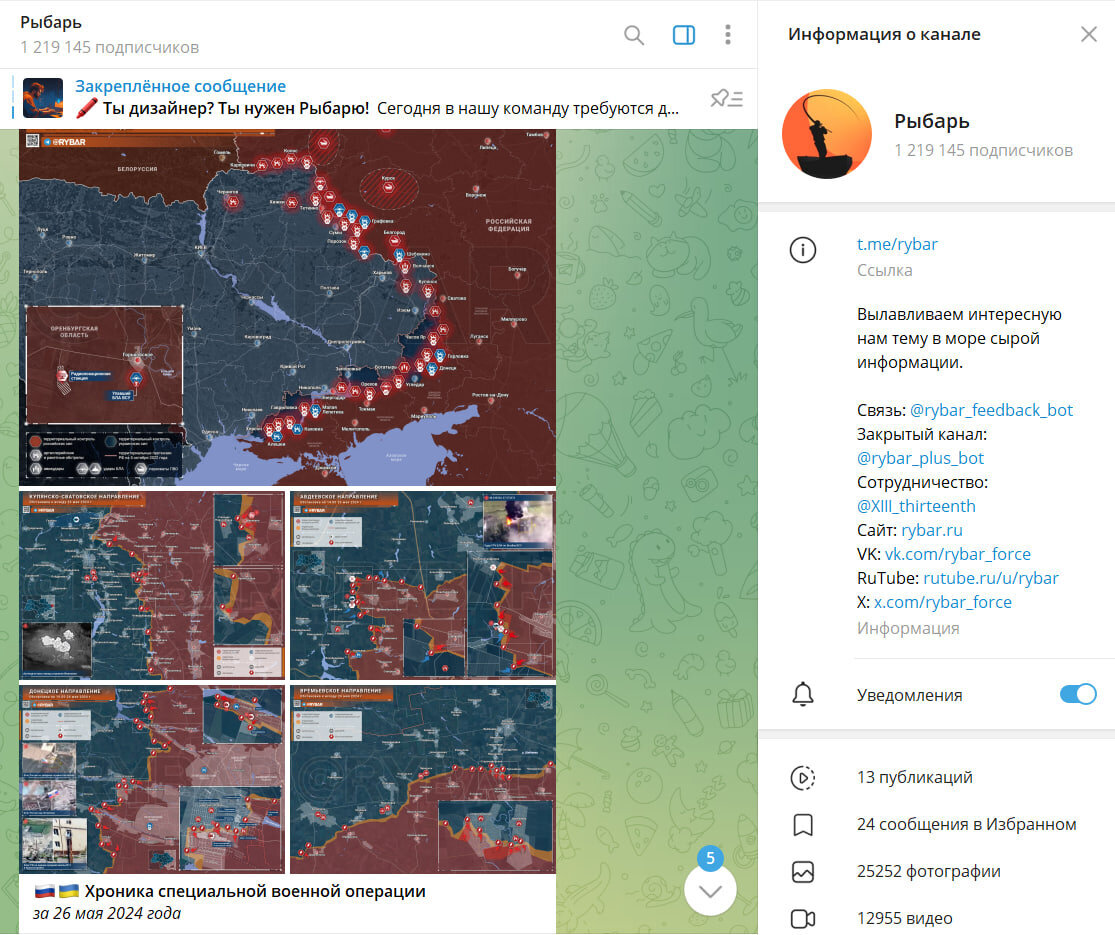Click the 25252 фотографии photo icon
This screenshot has height=935, width=1115.
[x=803, y=872]
